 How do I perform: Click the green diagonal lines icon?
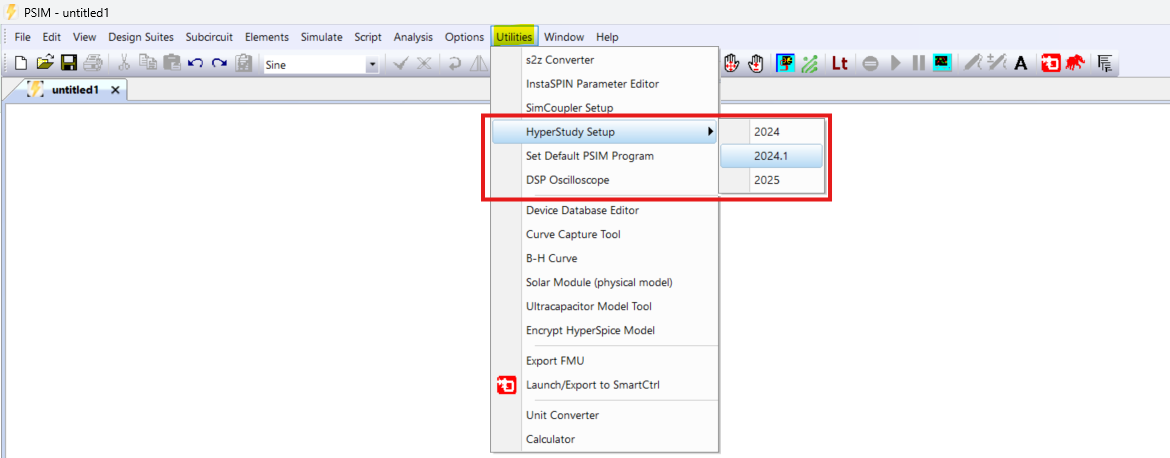pos(810,64)
